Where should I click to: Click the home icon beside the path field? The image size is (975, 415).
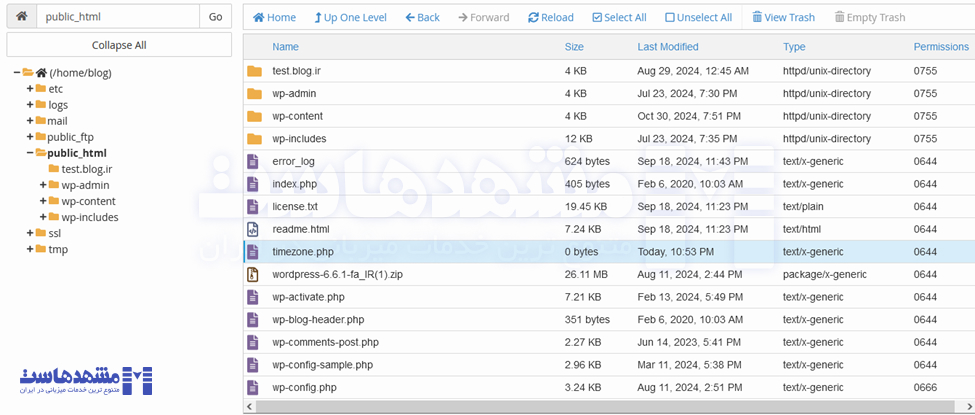(21, 17)
